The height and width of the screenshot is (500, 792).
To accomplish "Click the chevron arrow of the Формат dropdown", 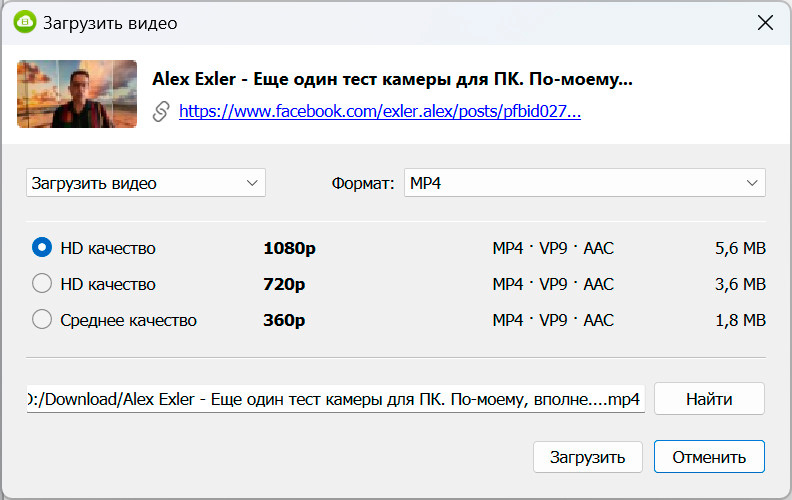I will click(x=752, y=183).
